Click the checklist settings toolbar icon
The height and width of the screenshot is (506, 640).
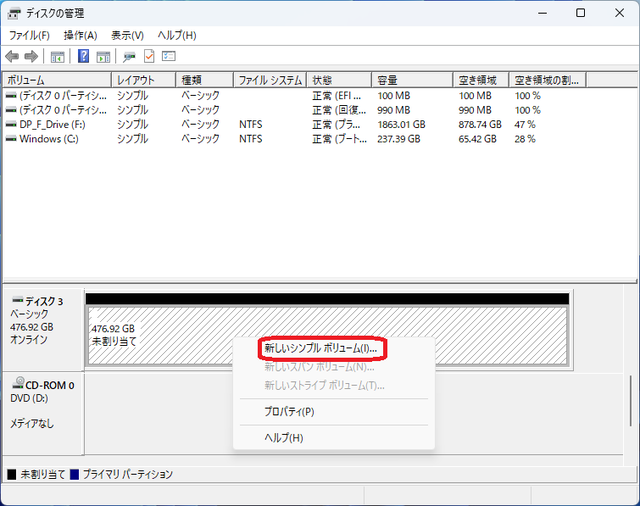coord(169,56)
